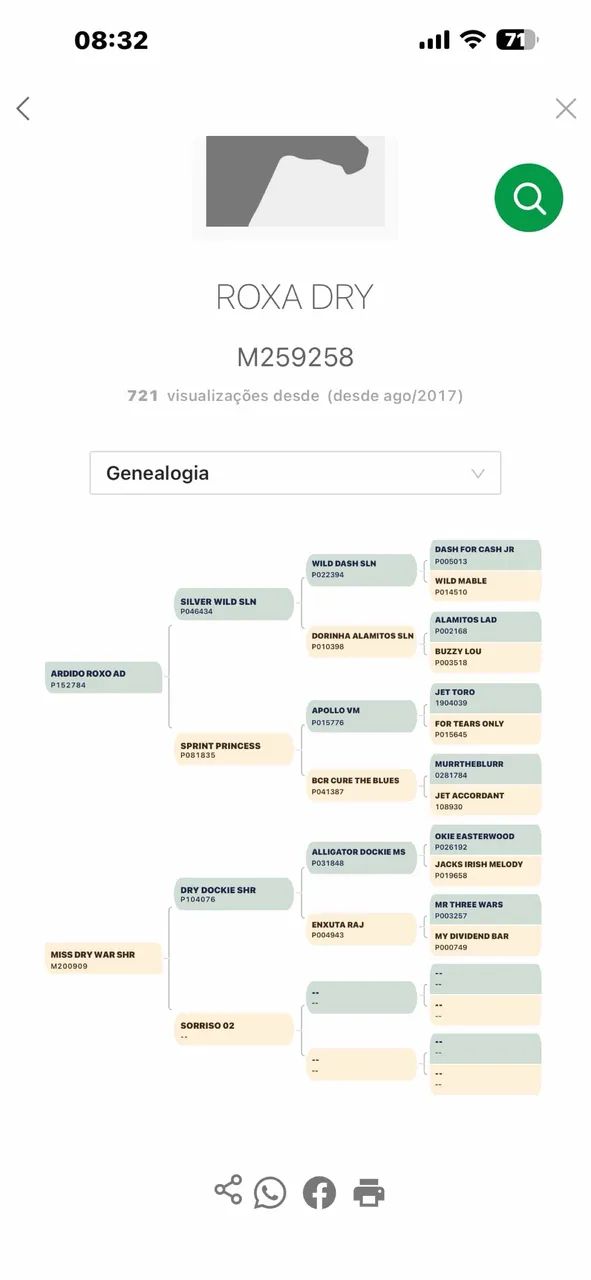The width and height of the screenshot is (591, 1280).
Task: Open the share icon
Action: [x=229, y=1190]
